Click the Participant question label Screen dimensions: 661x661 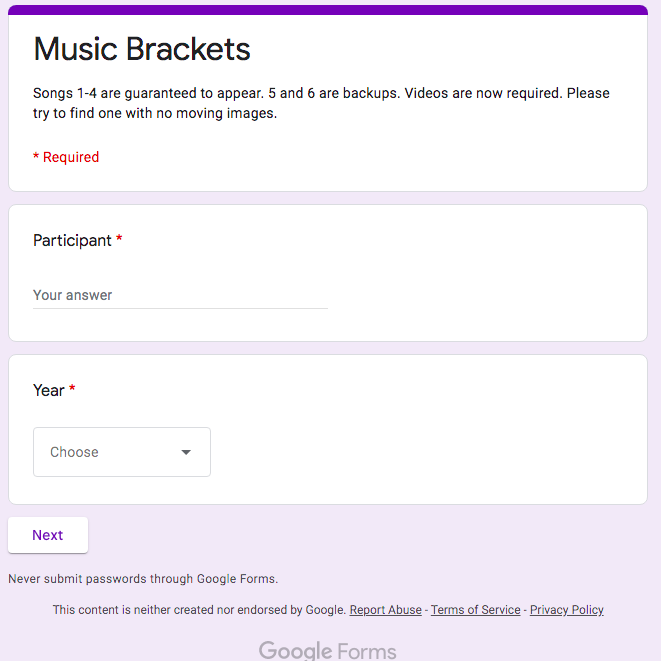[x=72, y=240]
